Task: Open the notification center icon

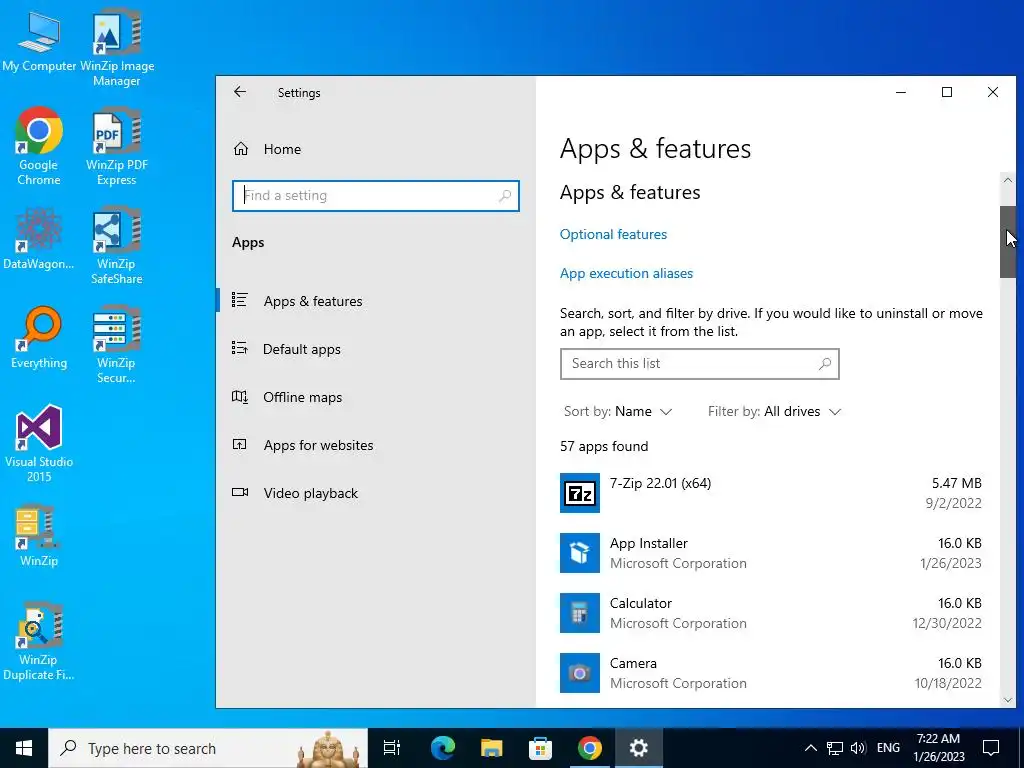Action: pos(991,748)
